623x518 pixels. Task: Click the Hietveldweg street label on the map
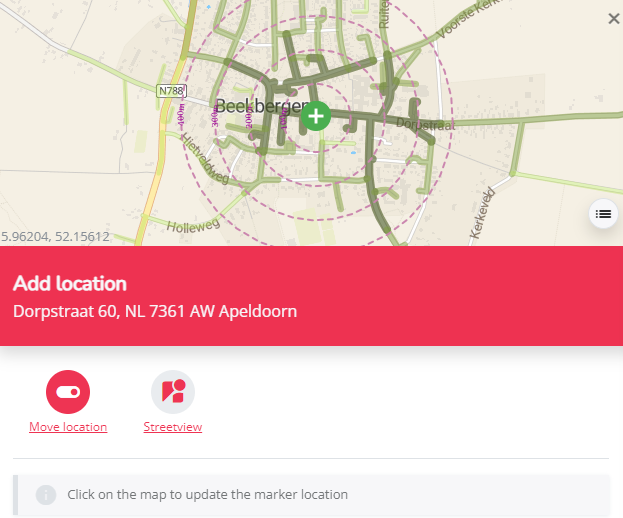(205, 158)
